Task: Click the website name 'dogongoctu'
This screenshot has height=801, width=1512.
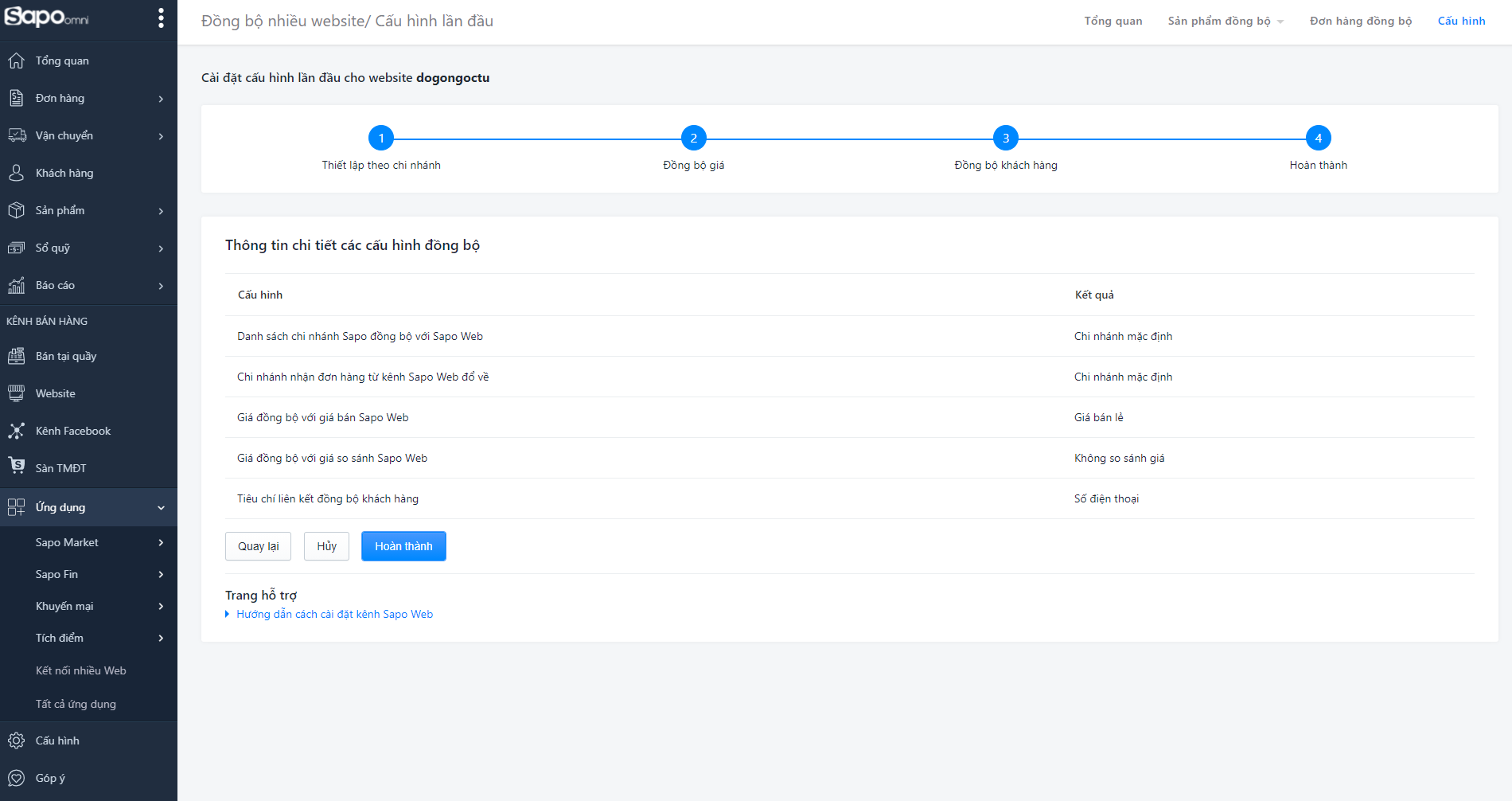Action: pos(453,77)
